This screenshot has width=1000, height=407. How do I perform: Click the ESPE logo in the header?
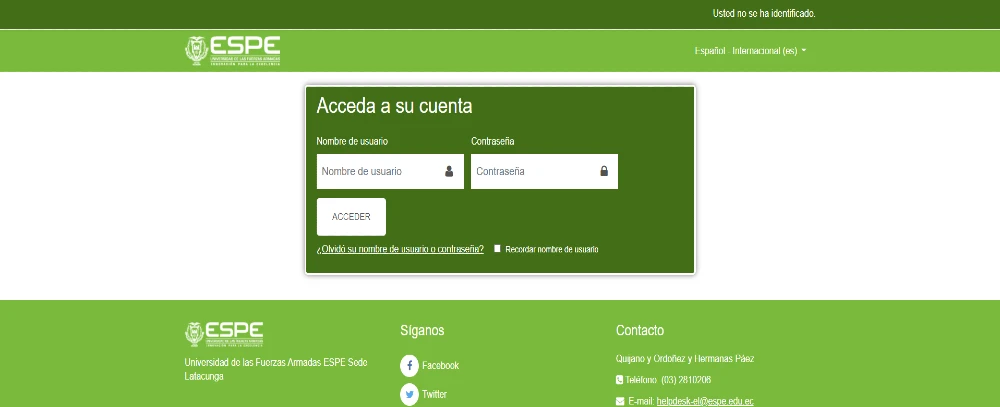[232, 50]
